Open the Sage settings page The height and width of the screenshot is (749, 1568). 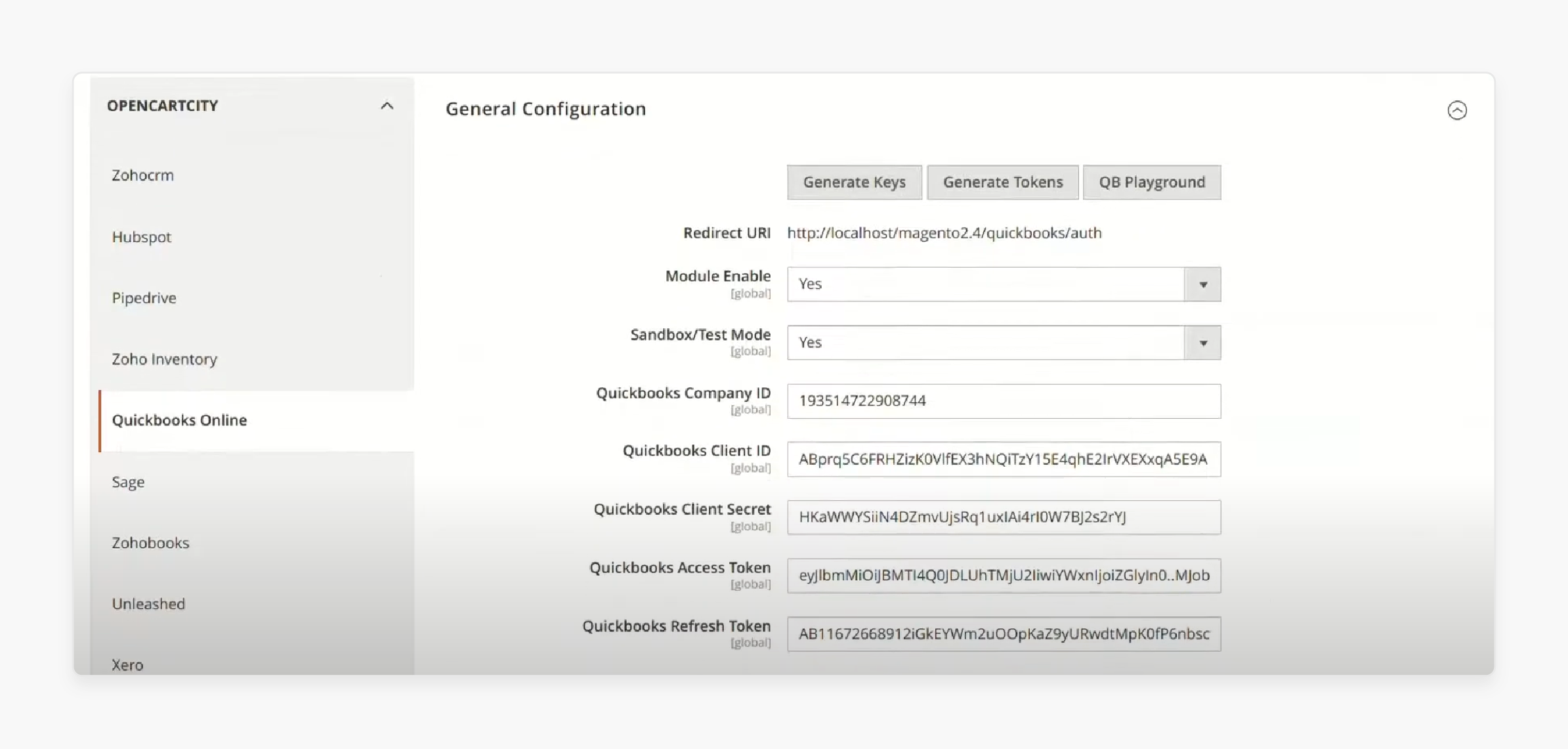tap(128, 482)
